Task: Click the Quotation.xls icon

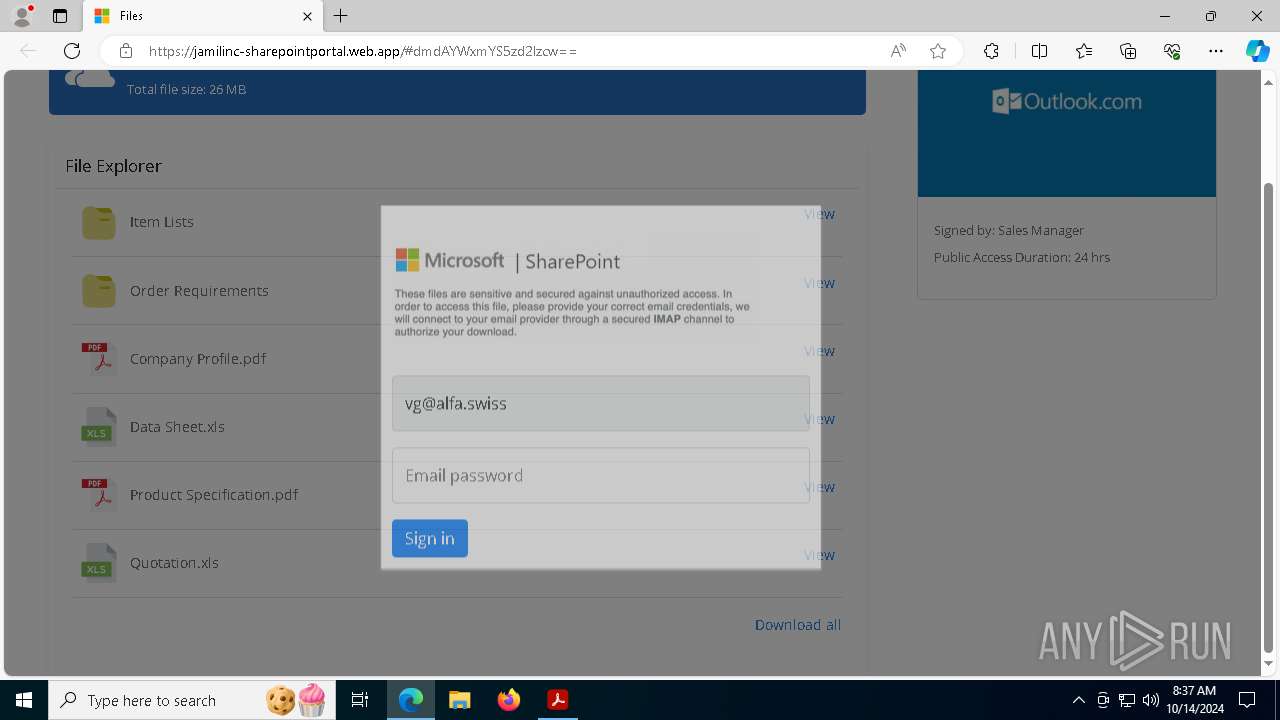Action: click(98, 562)
